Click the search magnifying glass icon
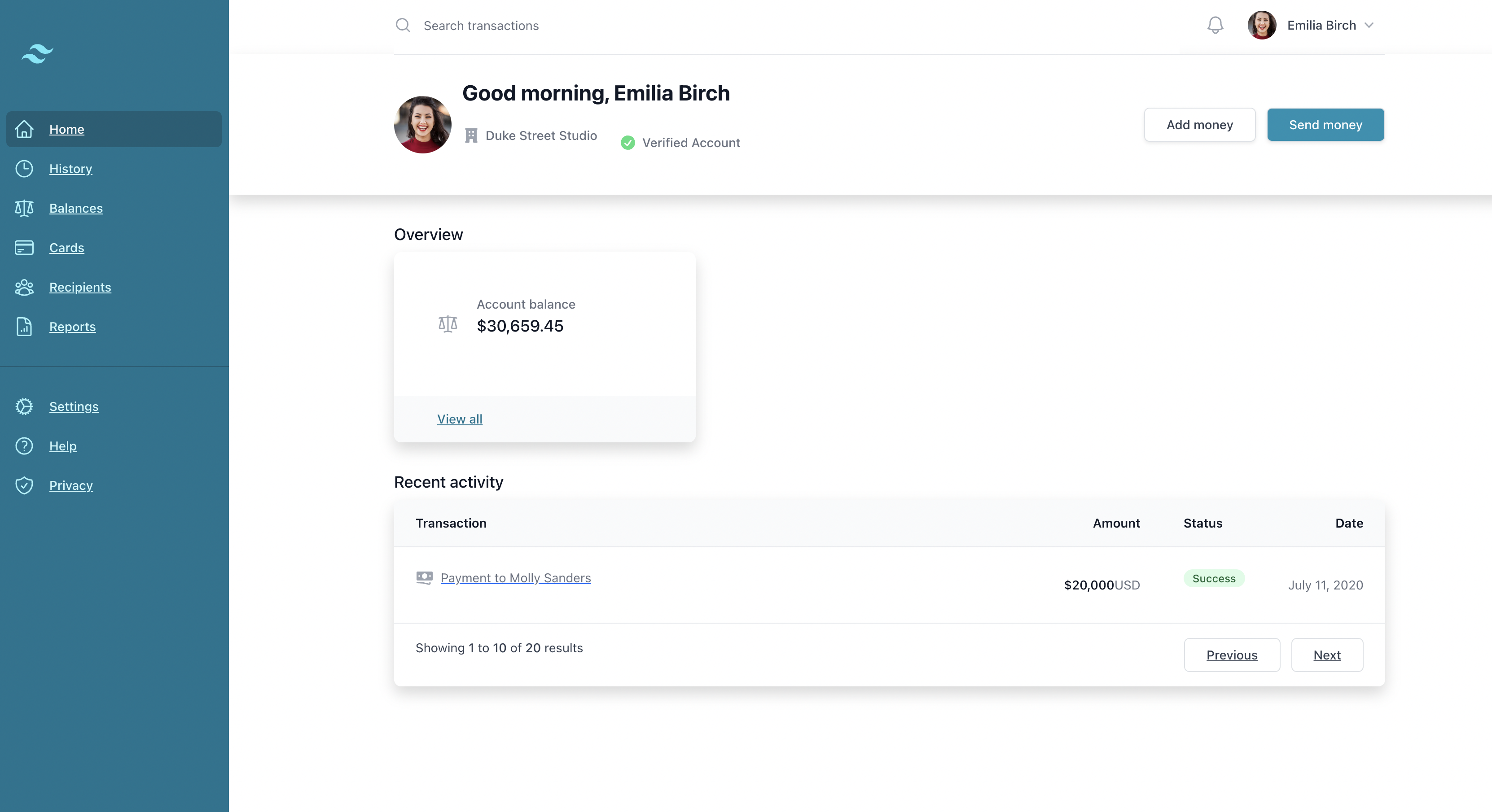The image size is (1492, 812). [403, 25]
